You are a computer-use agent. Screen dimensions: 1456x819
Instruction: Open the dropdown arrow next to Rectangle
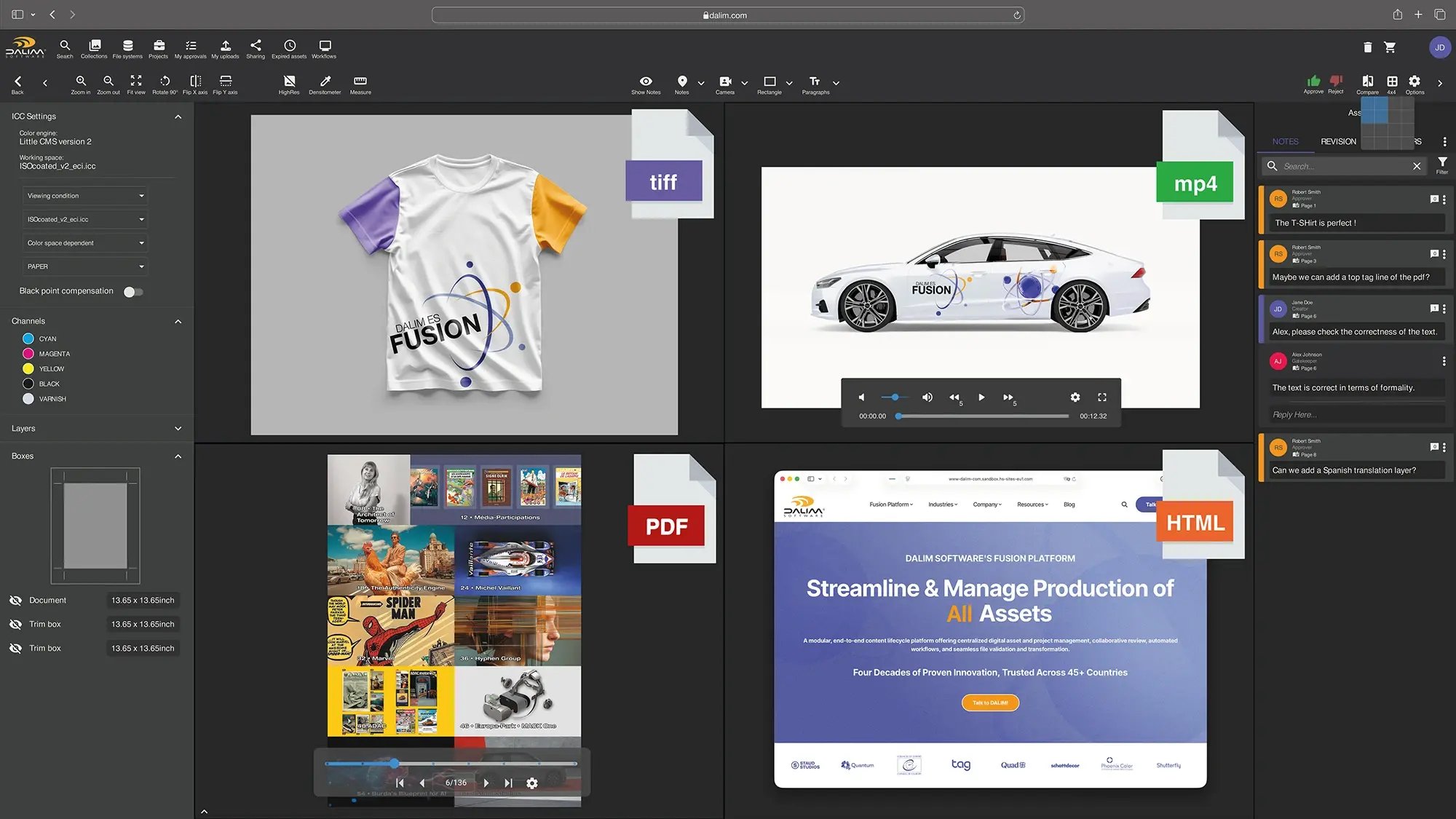coord(789,83)
